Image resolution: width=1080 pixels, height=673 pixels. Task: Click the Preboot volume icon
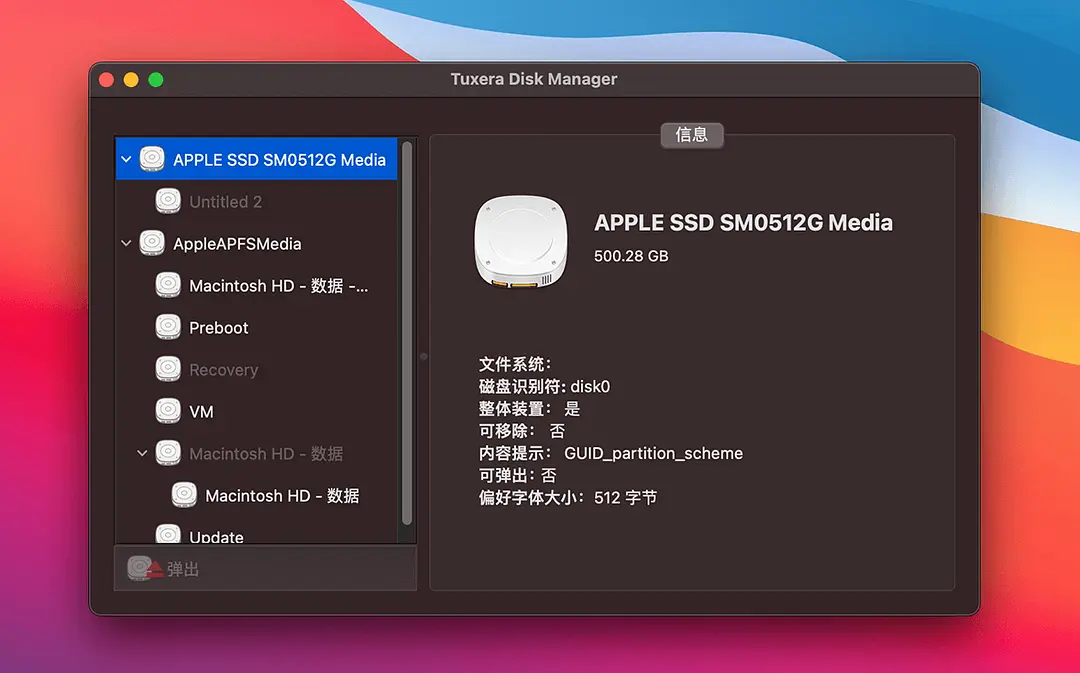point(168,327)
